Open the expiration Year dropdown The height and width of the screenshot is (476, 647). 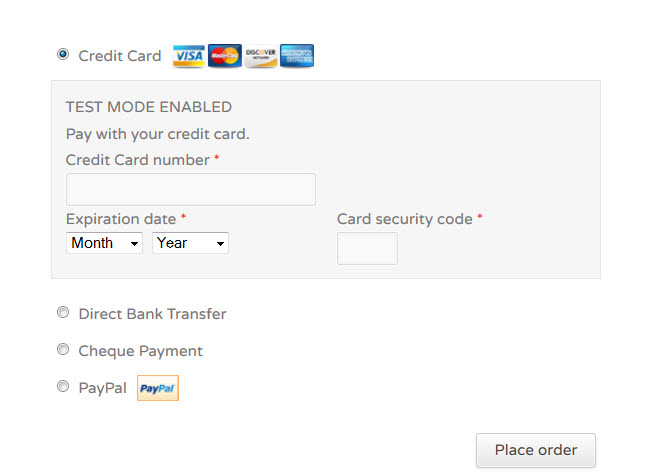coord(190,243)
